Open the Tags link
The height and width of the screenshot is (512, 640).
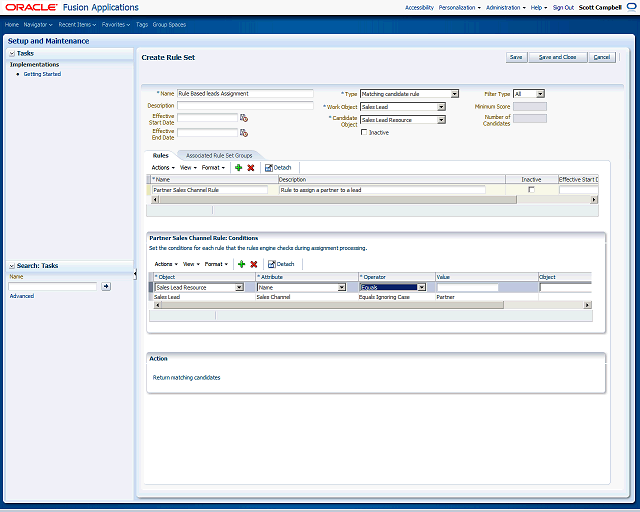coord(142,25)
